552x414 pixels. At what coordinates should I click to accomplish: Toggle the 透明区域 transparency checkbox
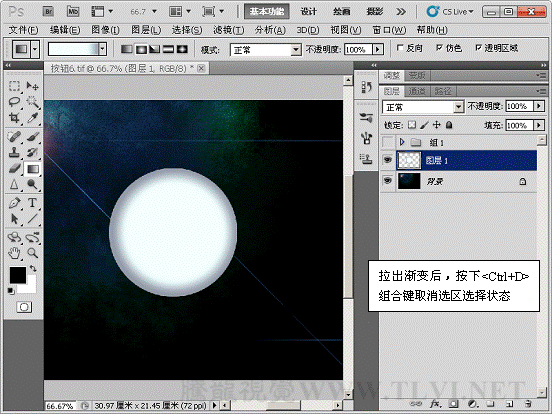[478, 48]
